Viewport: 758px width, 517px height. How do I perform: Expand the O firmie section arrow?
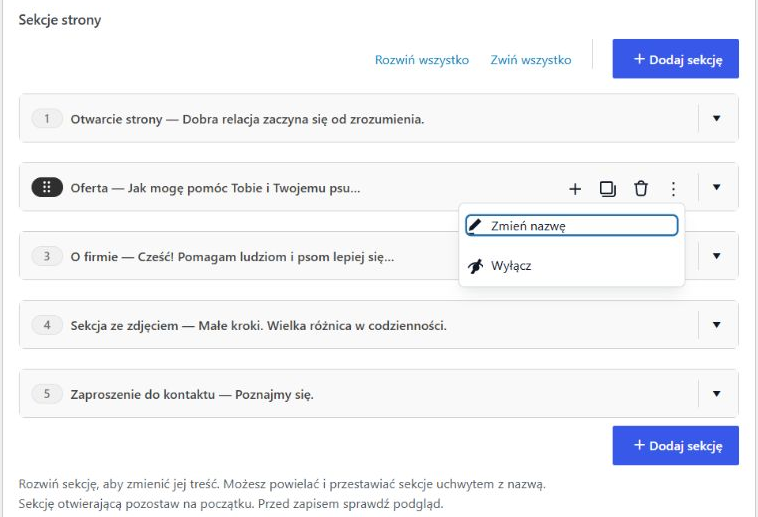click(x=716, y=256)
